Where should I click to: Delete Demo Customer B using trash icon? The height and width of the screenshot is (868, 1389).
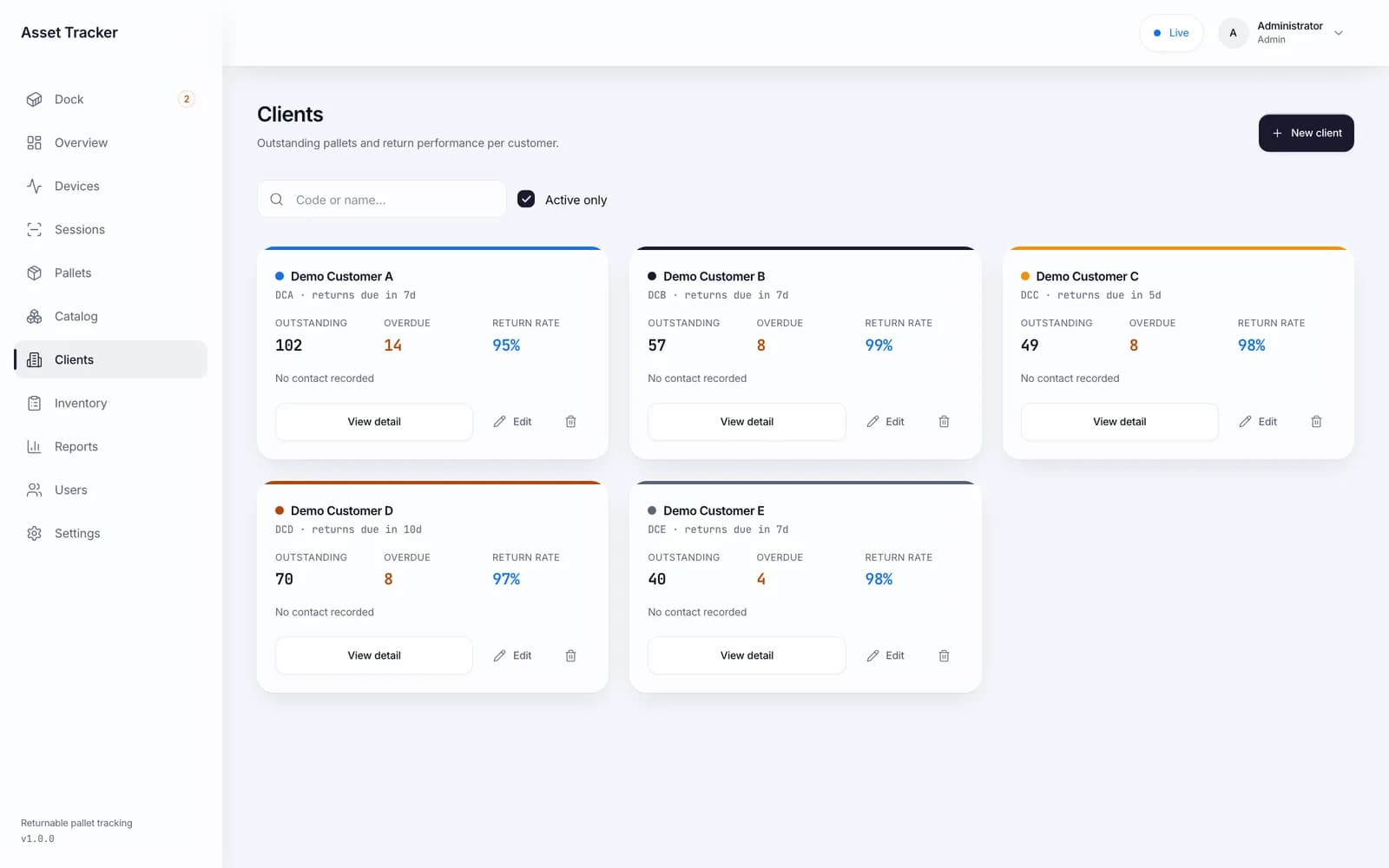point(944,422)
